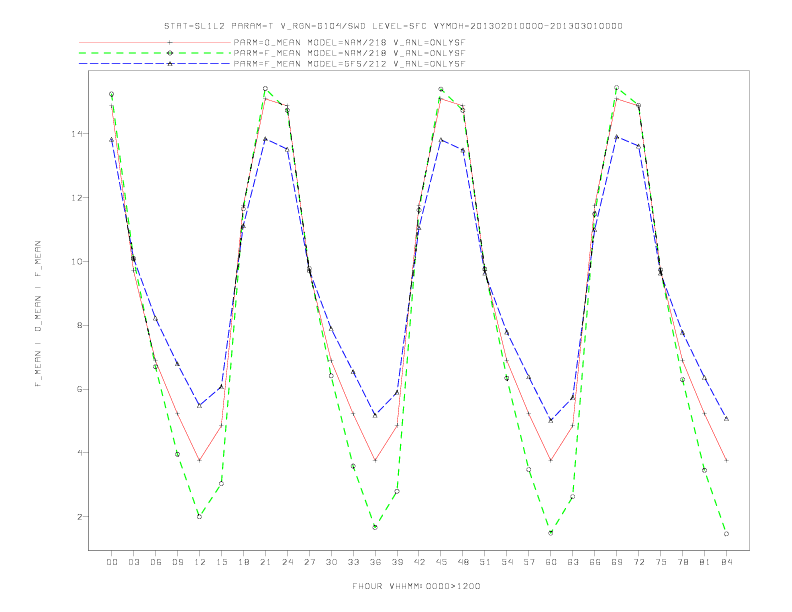The width and height of the screenshot is (792, 612).
Task: Click x-axis tick label 21
Action: 265,562
